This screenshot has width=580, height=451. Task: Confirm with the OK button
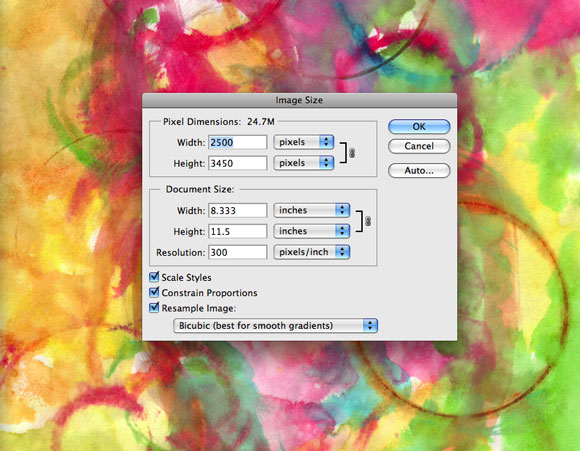pos(419,127)
